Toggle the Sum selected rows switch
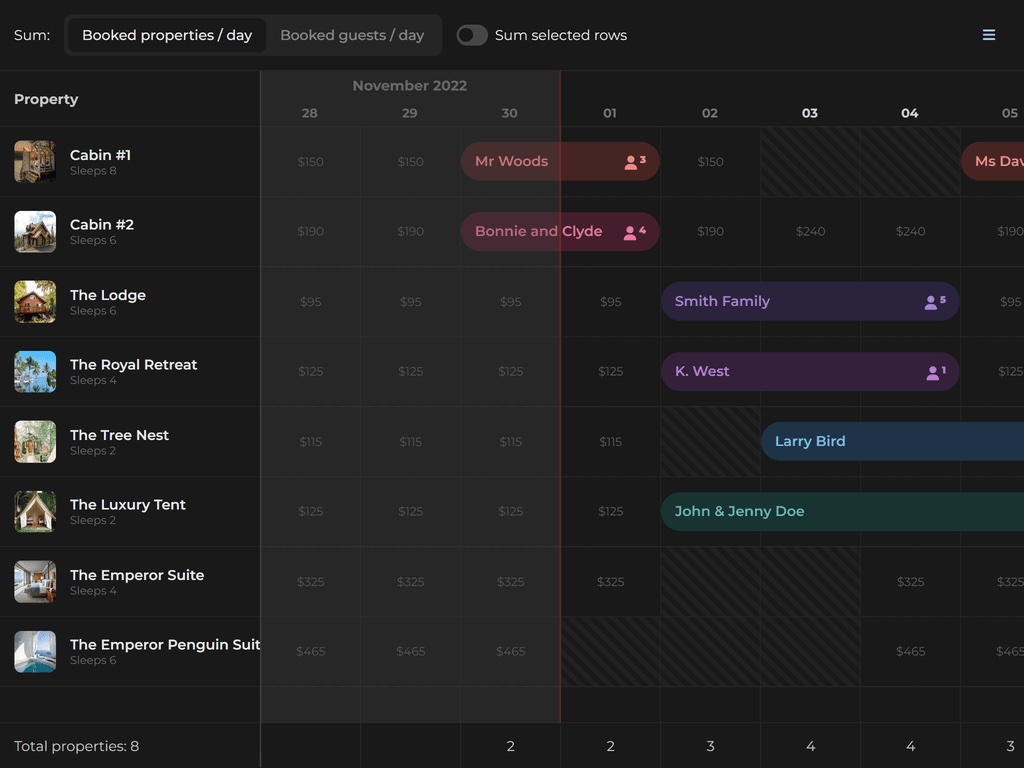The height and width of the screenshot is (768, 1024). click(x=472, y=35)
